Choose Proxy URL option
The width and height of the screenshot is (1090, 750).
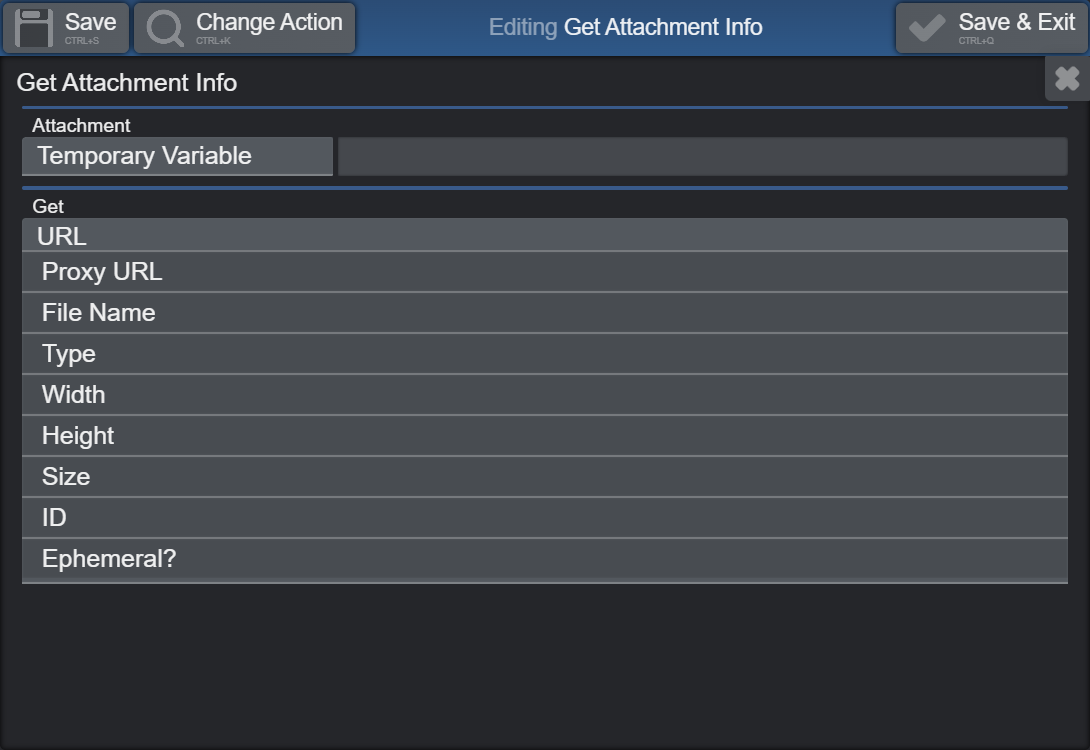(545, 272)
